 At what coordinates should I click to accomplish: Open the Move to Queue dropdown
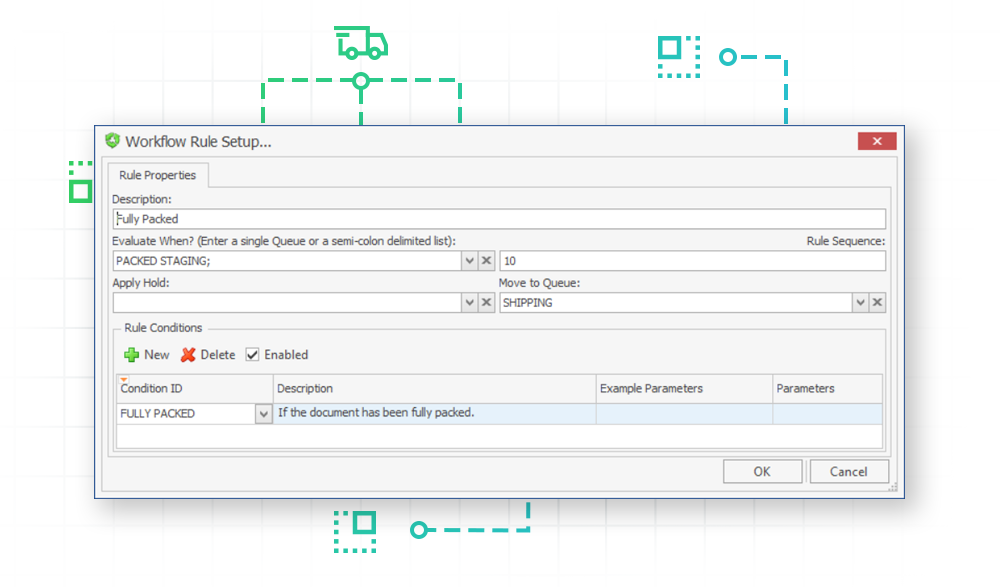click(860, 302)
